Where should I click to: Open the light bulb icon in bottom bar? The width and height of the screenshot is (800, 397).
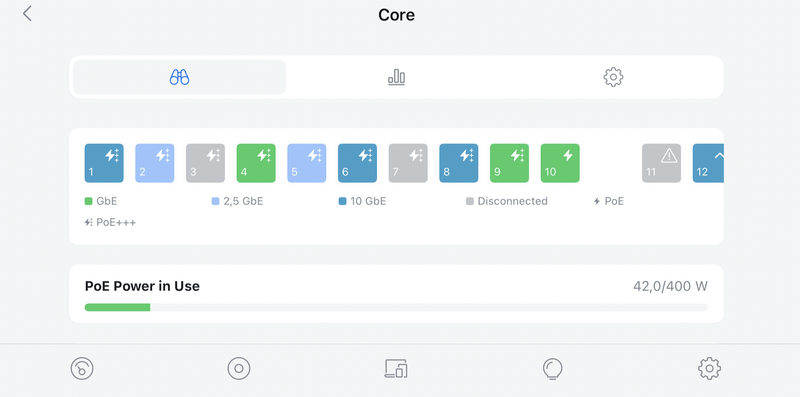tap(553, 368)
